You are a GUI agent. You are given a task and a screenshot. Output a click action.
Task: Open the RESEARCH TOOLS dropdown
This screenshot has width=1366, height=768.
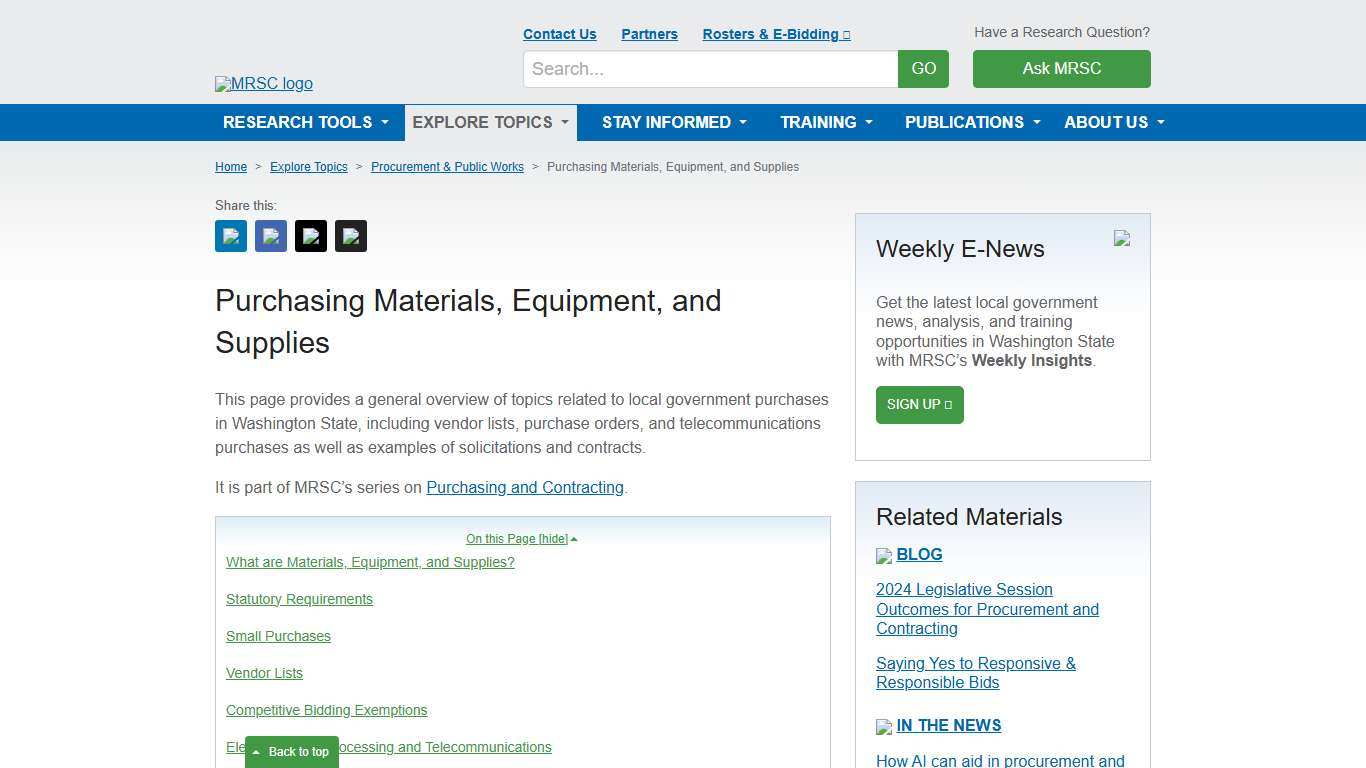(305, 122)
